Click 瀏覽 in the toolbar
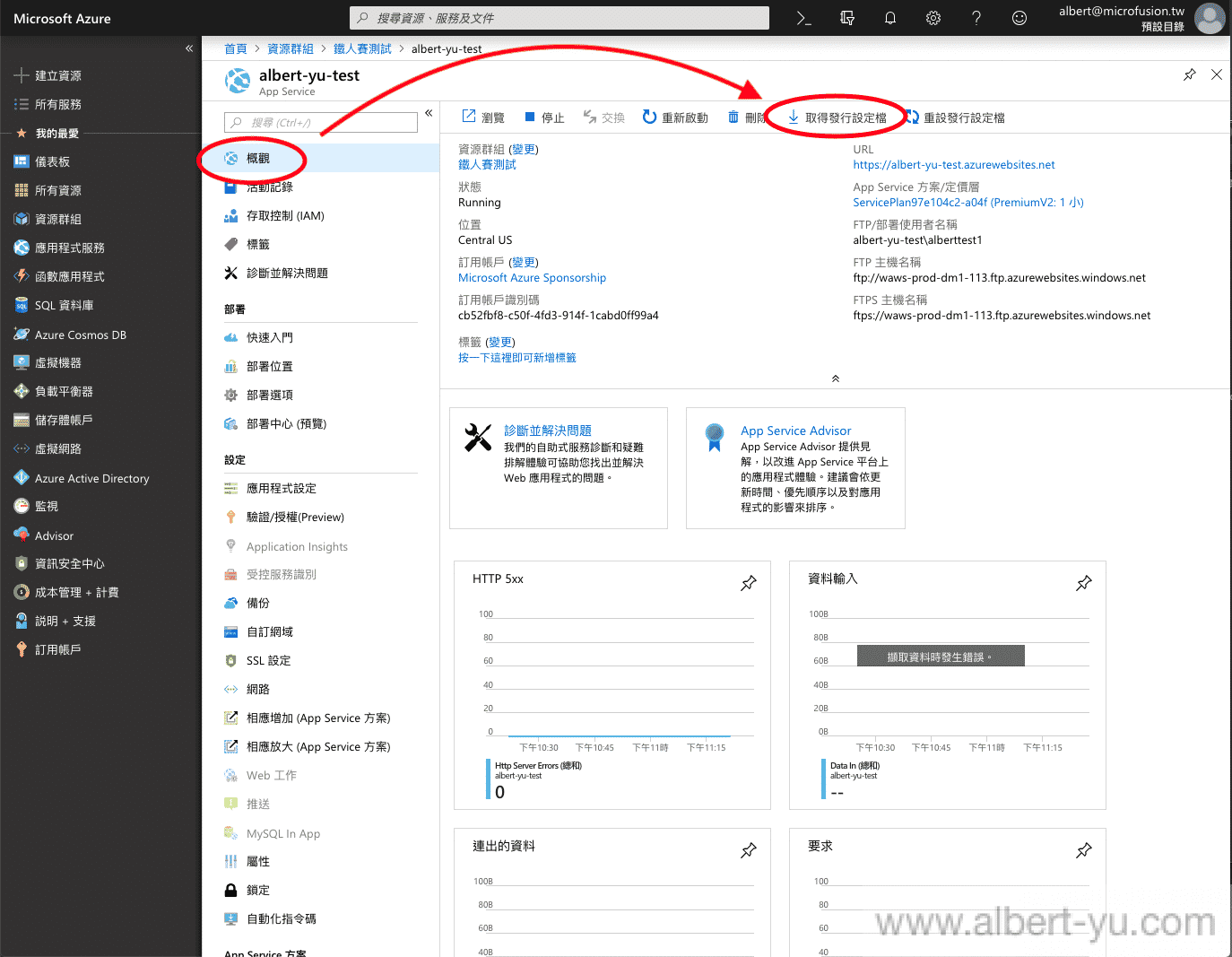The height and width of the screenshot is (957, 1232). 483,117
